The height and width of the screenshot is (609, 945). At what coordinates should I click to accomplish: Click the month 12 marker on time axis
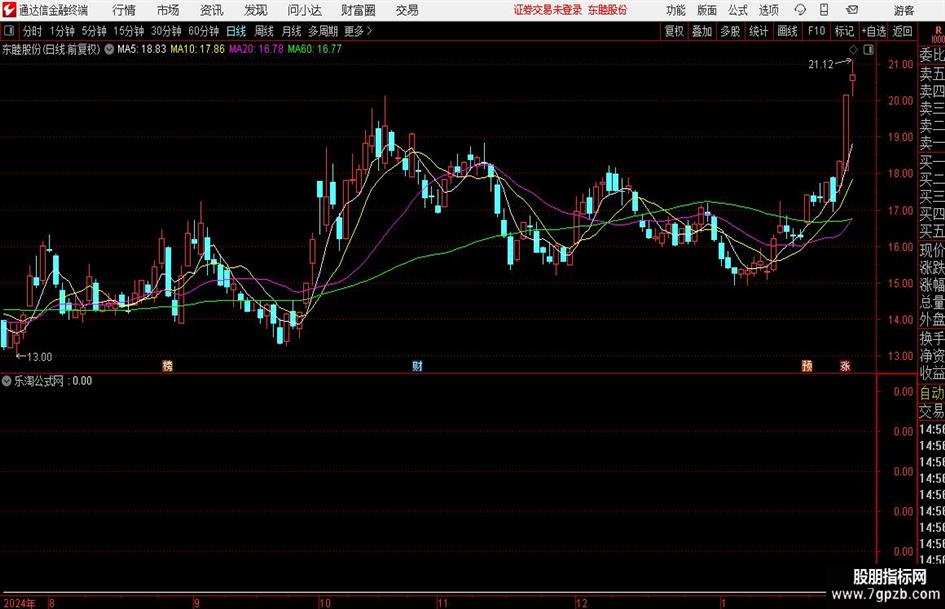click(x=582, y=603)
